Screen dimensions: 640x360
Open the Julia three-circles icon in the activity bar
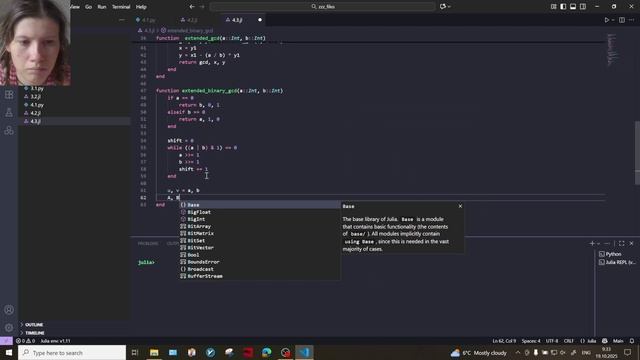(9, 131)
